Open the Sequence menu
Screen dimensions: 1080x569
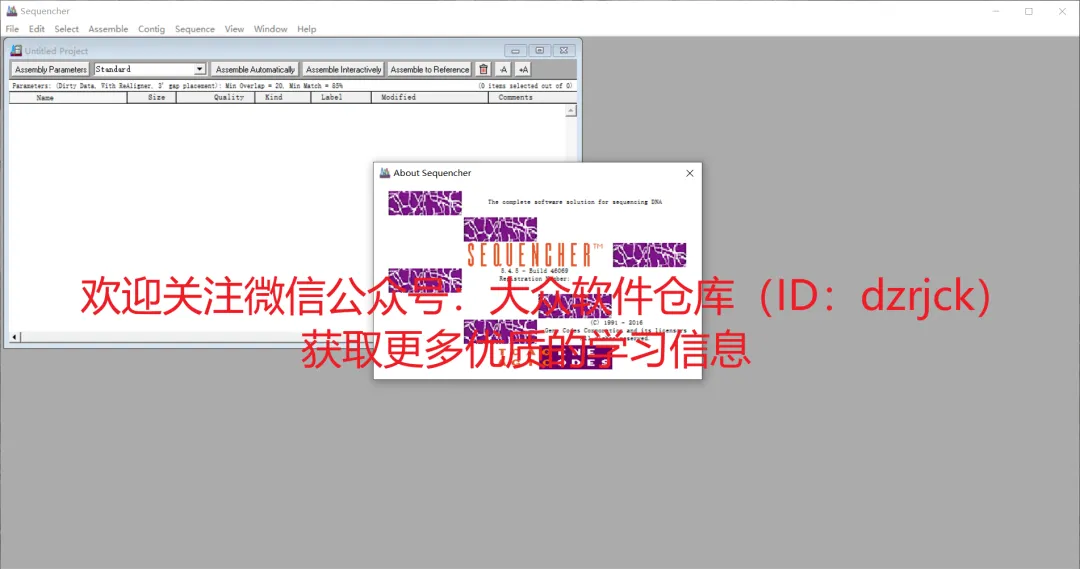coord(195,29)
